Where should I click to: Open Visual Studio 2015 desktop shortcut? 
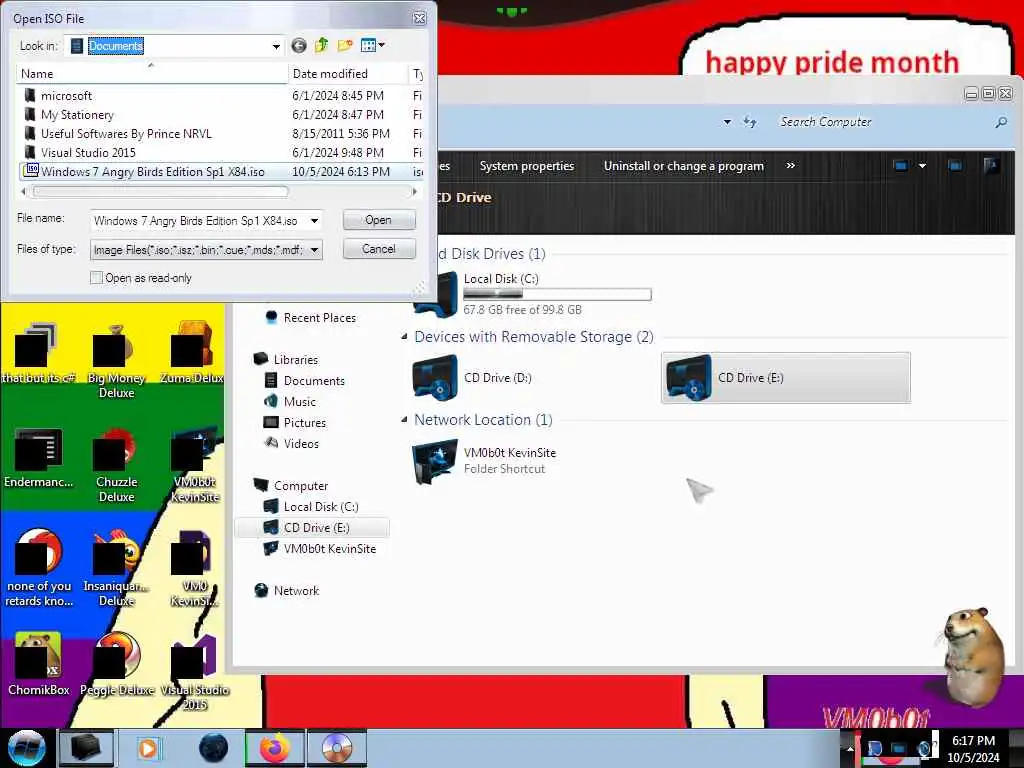195,673
